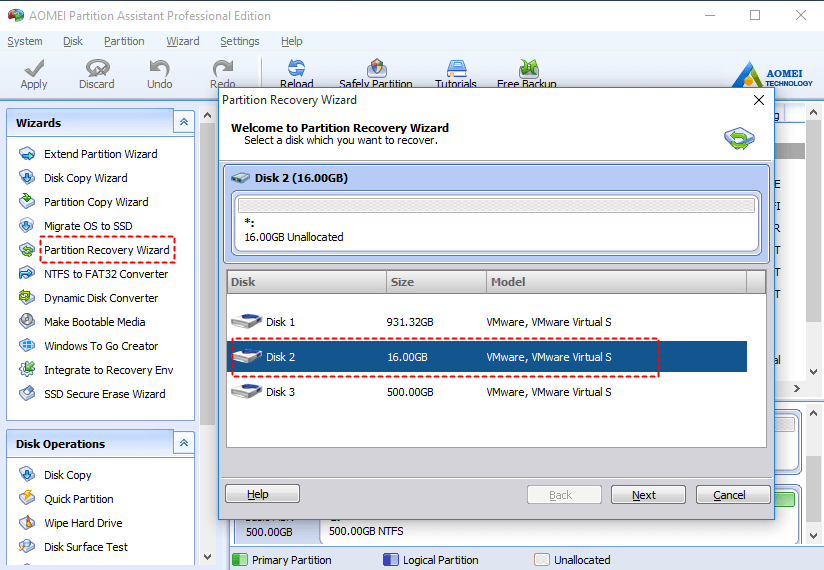Click the Apply checkmark toolbar icon
824x570 pixels.
coord(34,68)
